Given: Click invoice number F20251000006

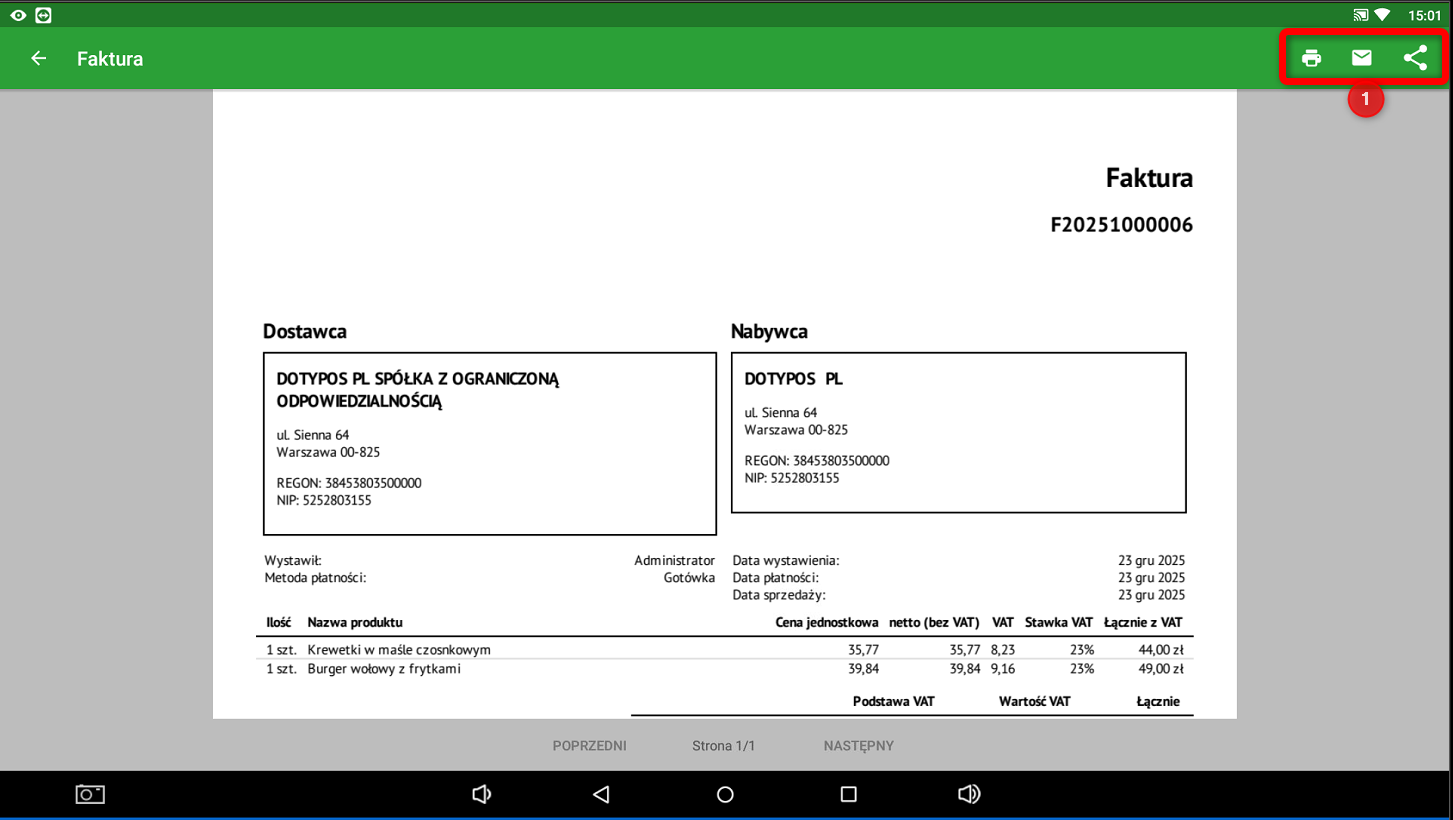Looking at the screenshot, I should tap(1121, 225).
